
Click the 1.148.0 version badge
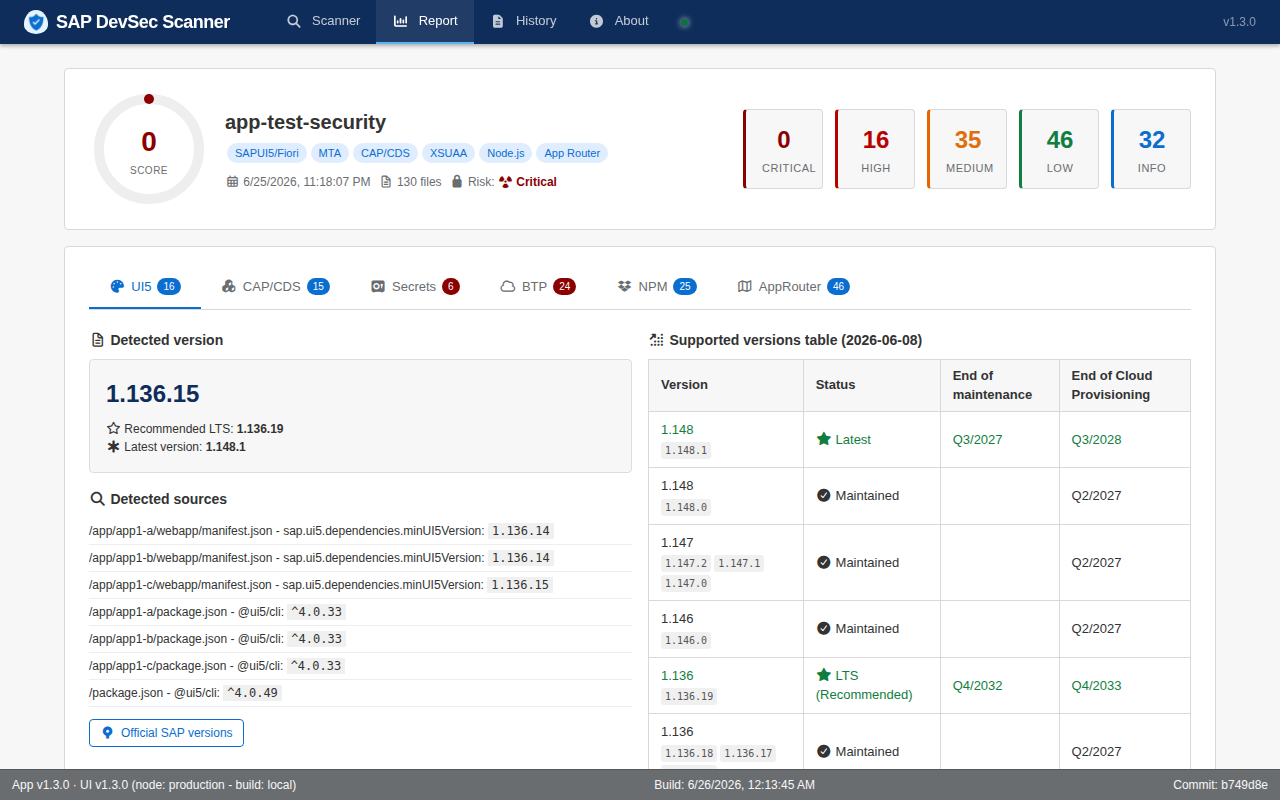point(686,507)
